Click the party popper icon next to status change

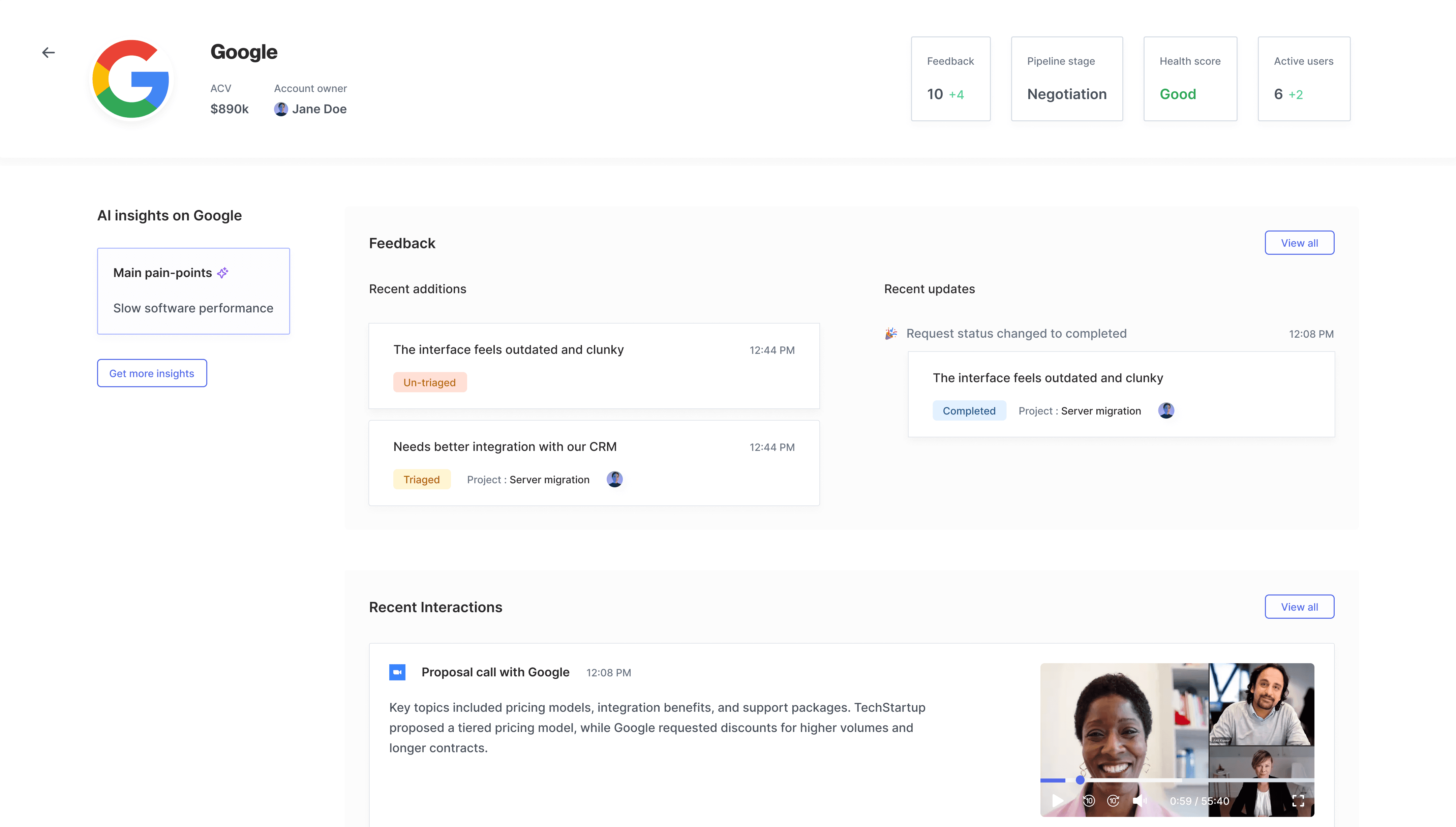(891, 333)
